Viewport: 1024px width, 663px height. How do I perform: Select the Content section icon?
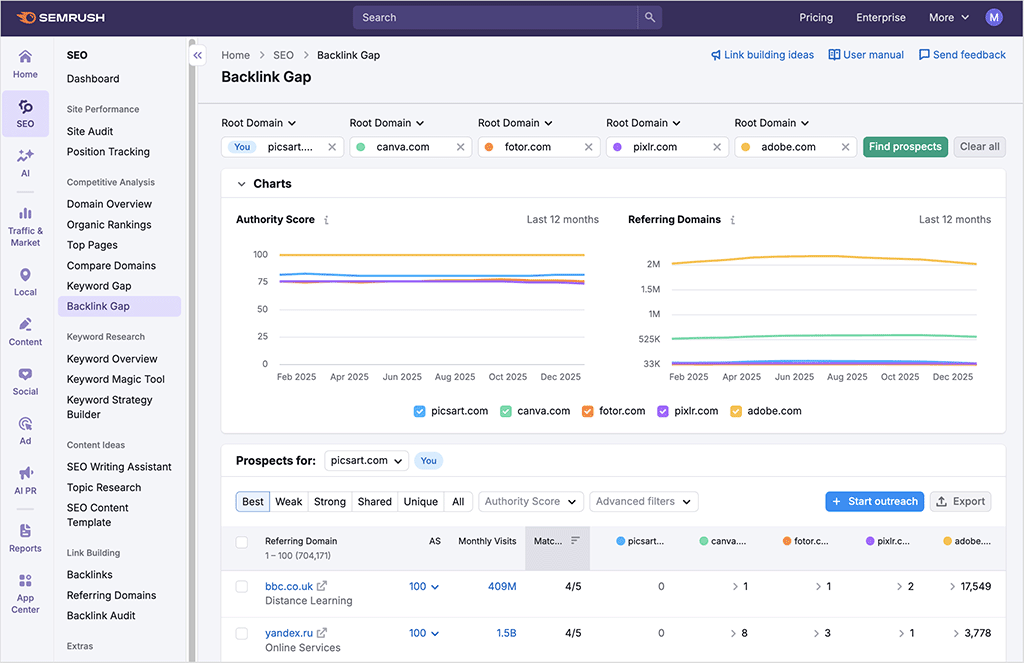click(25, 330)
